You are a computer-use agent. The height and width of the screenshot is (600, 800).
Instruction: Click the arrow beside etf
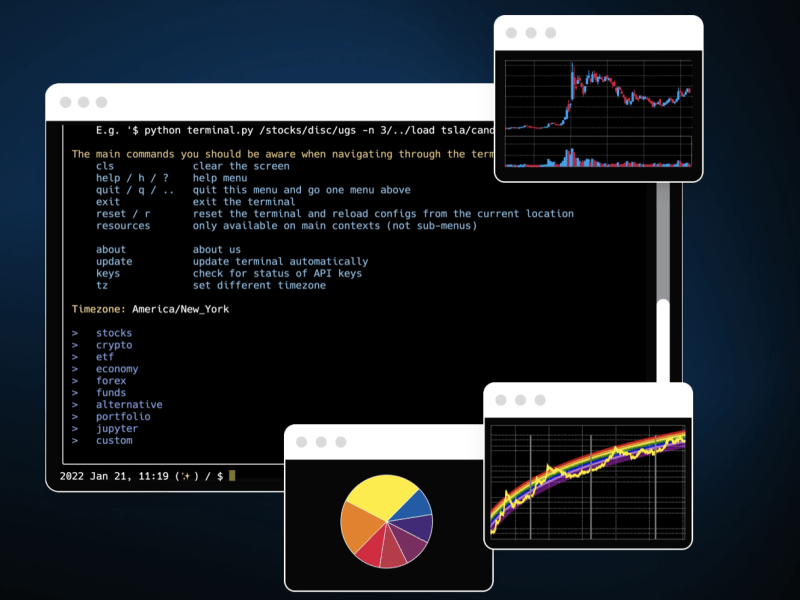tap(75, 357)
